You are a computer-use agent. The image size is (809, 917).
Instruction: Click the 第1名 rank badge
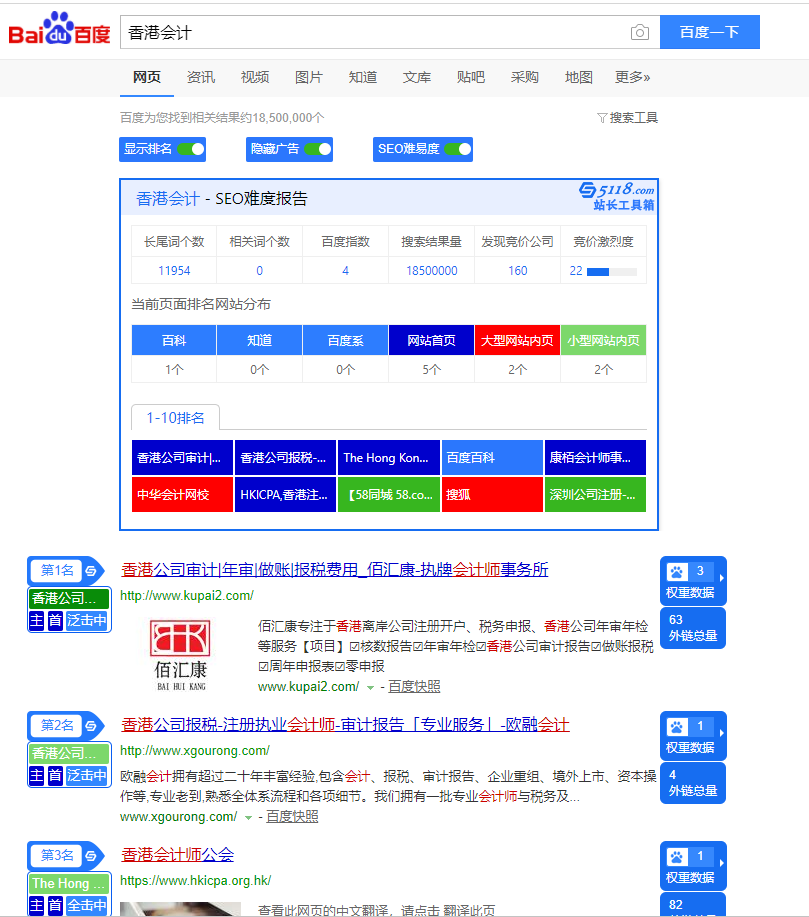(x=57, y=570)
